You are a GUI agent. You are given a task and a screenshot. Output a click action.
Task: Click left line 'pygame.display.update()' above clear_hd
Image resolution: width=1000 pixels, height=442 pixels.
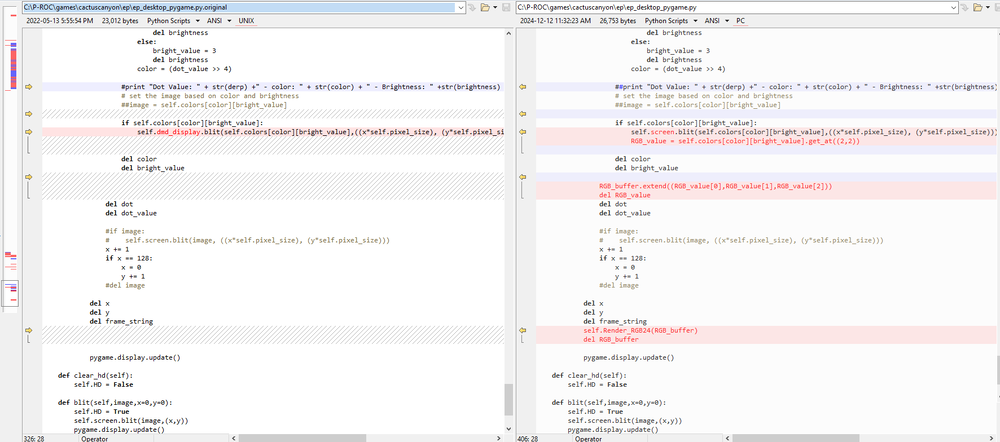pos(135,358)
